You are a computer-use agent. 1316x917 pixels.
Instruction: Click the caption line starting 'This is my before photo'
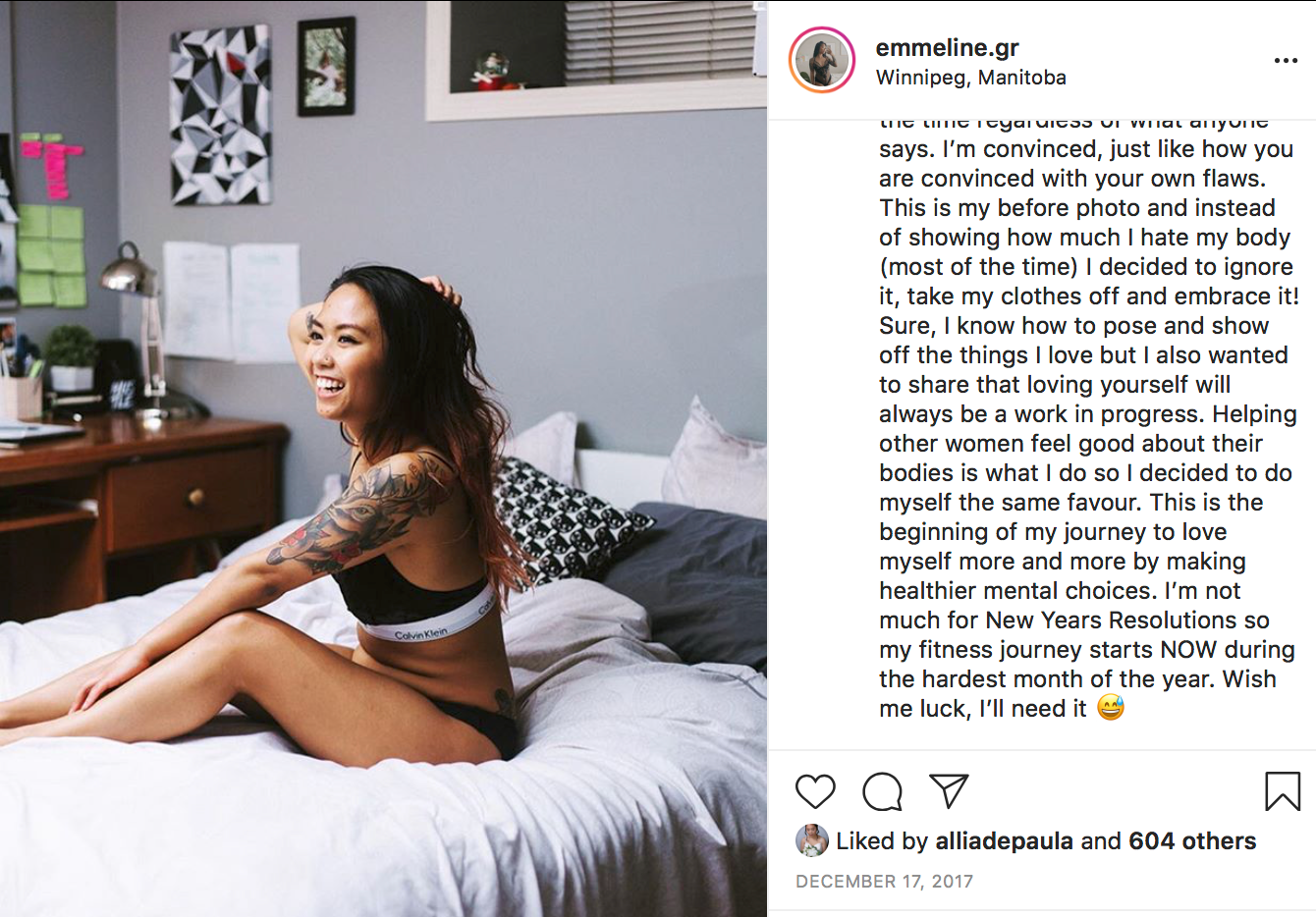coord(1077,208)
